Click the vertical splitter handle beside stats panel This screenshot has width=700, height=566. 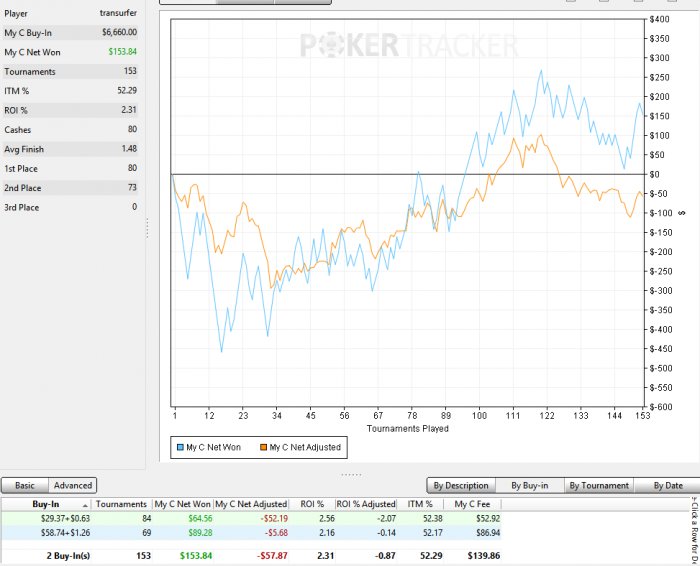coord(148,229)
